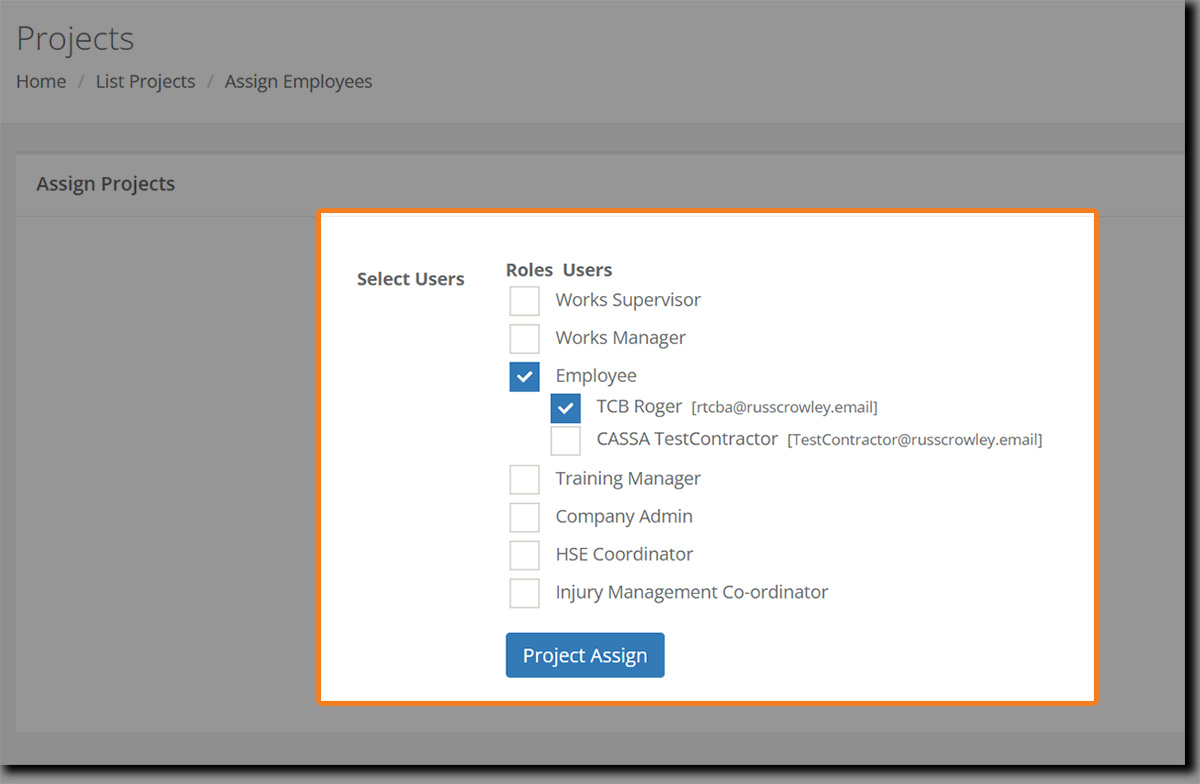This screenshot has height=784, width=1200.
Task: Click the Training Manager label
Action: pos(628,479)
